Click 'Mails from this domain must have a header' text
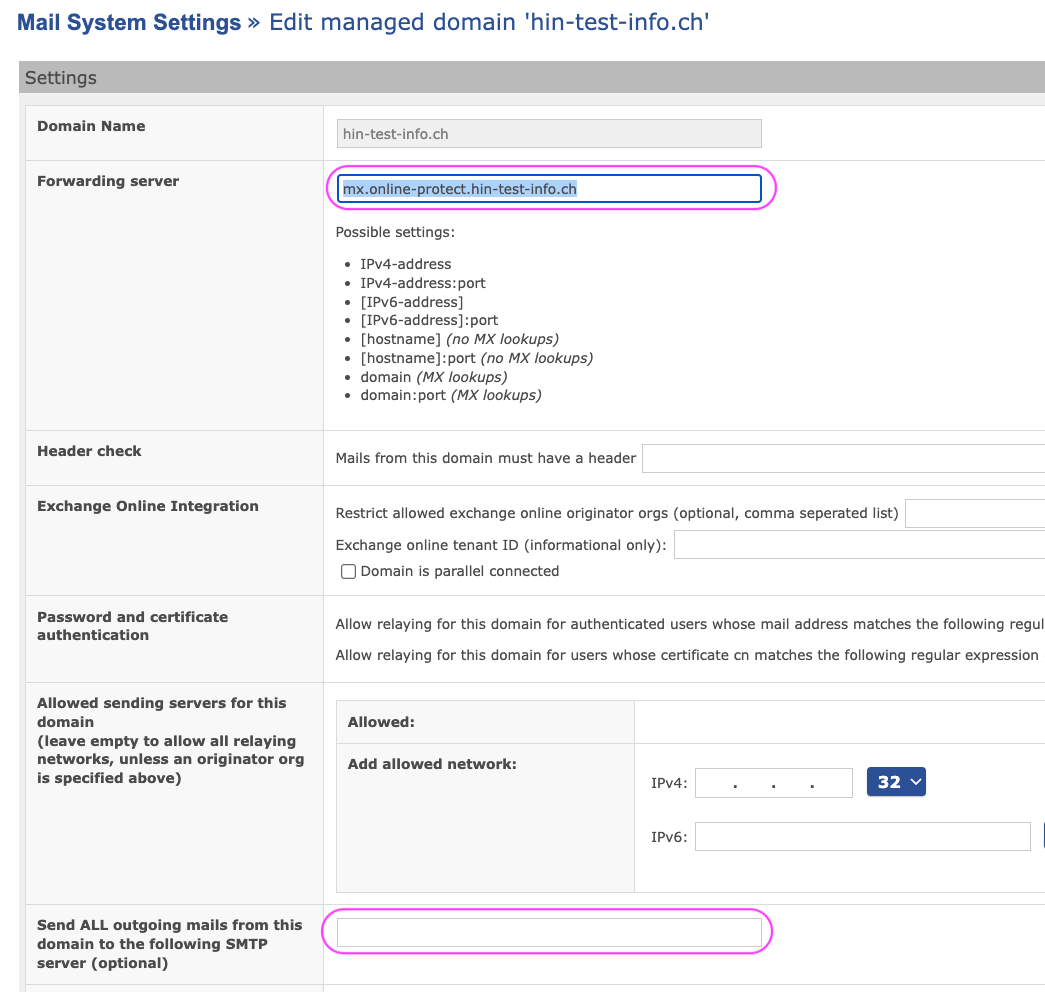The height and width of the screenshot is (992, 1045). 486,458
